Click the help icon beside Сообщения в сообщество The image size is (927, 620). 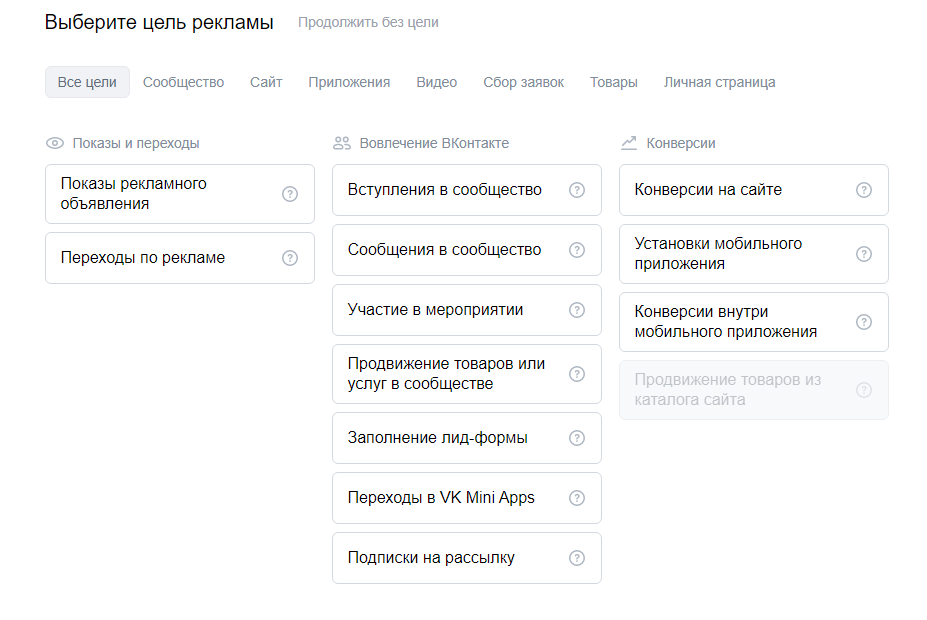[x=576, y=250]
